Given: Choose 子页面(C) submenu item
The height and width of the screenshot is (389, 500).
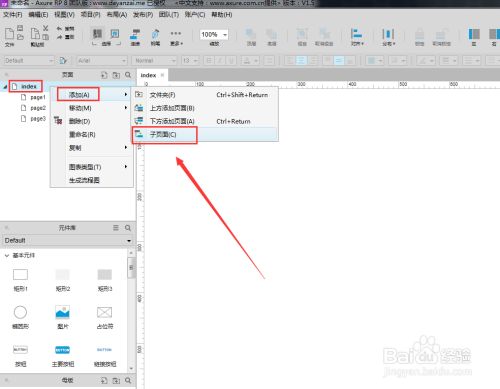Looking at the screenshot, I should (205, 134).
